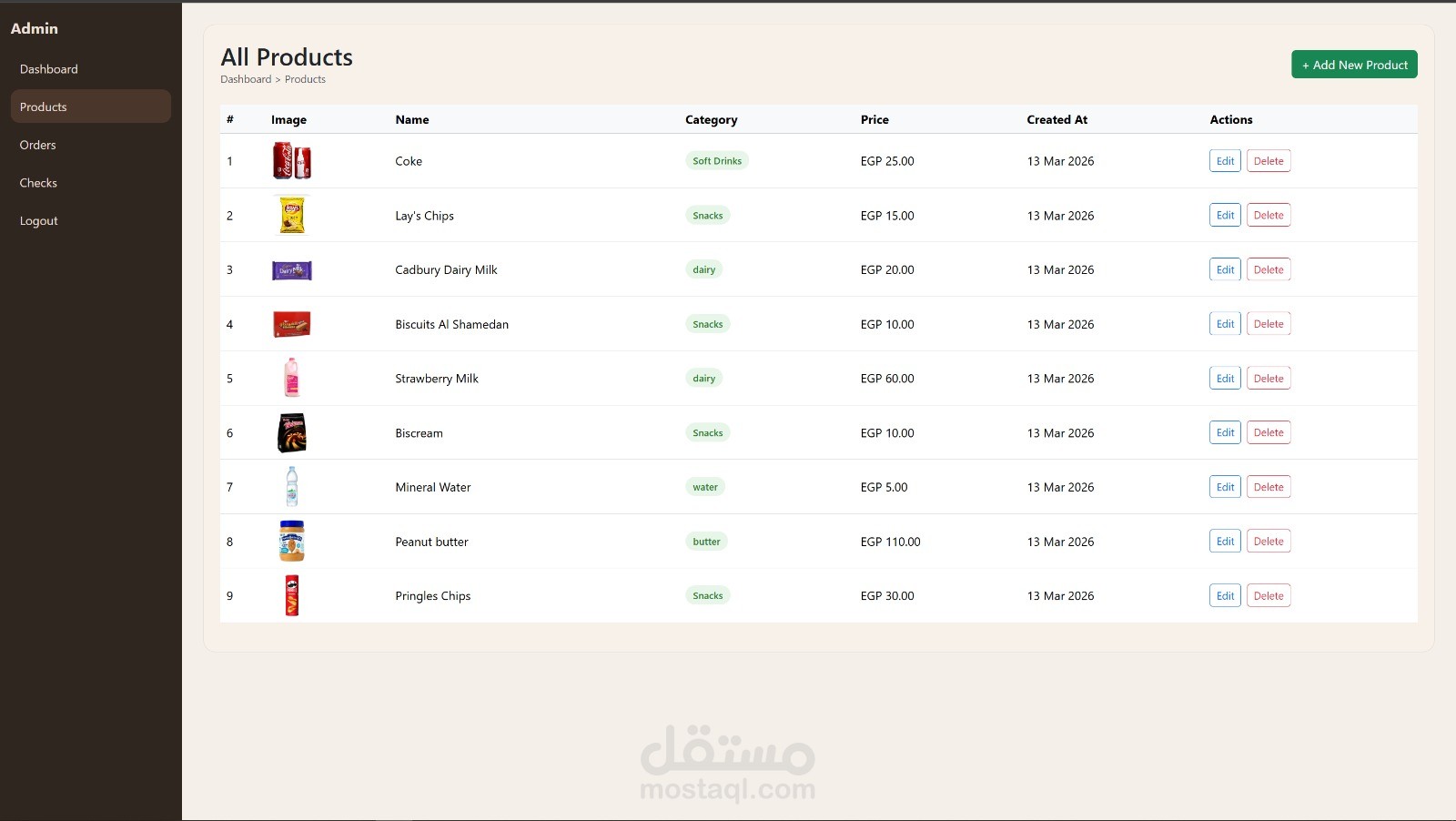Click the water category badge on Mineral Water
This screenshot has height=821, width=1456.
point(704,487)
